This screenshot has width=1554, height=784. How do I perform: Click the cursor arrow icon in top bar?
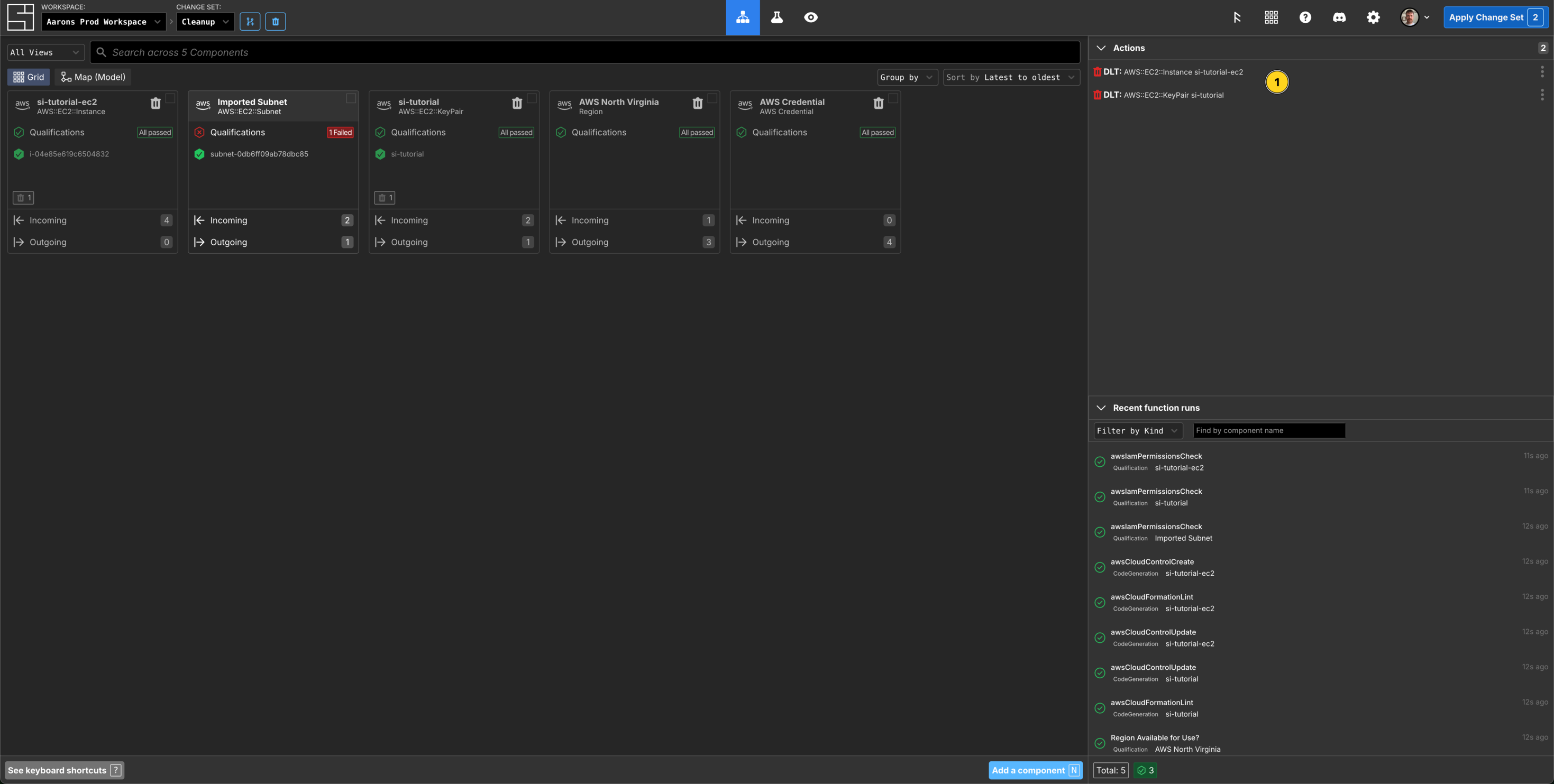click(x=1237, y=17)
